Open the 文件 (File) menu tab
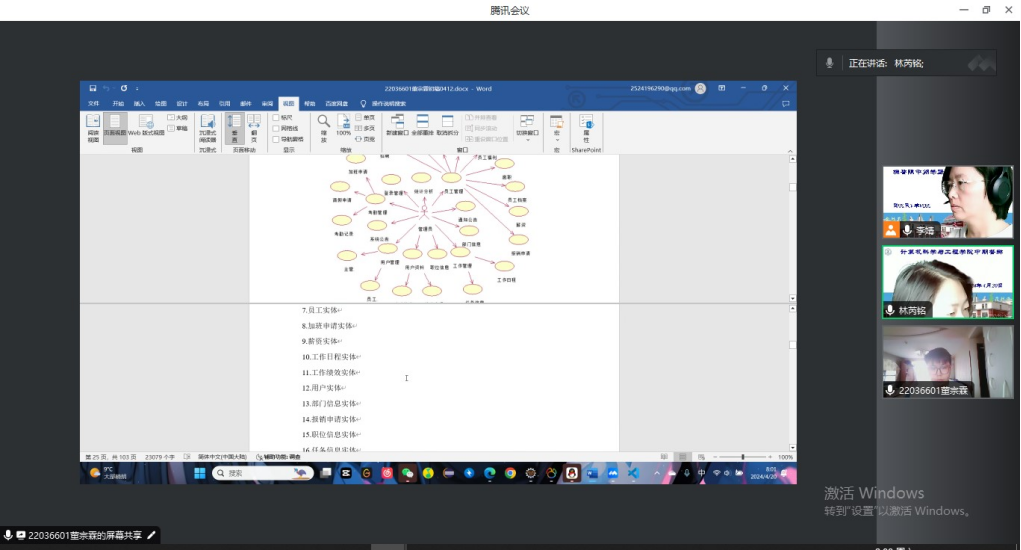 pyautogui.click(x=93, y=103)
